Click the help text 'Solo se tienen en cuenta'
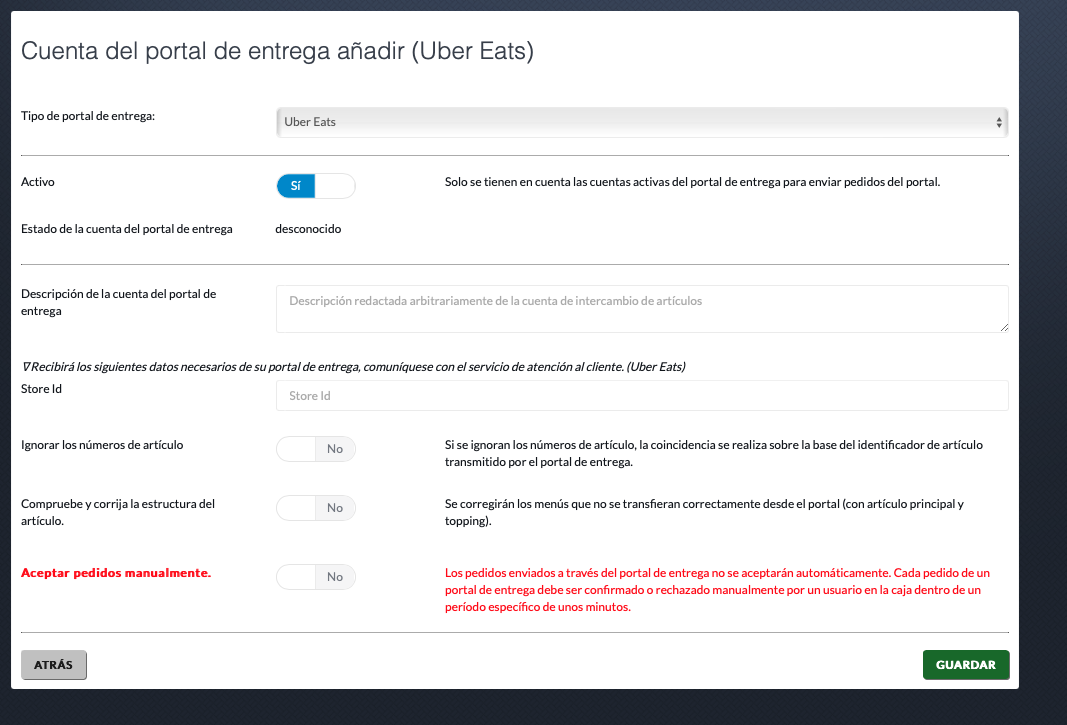The height and width of the screenshot is (725, 1067). 692,182
